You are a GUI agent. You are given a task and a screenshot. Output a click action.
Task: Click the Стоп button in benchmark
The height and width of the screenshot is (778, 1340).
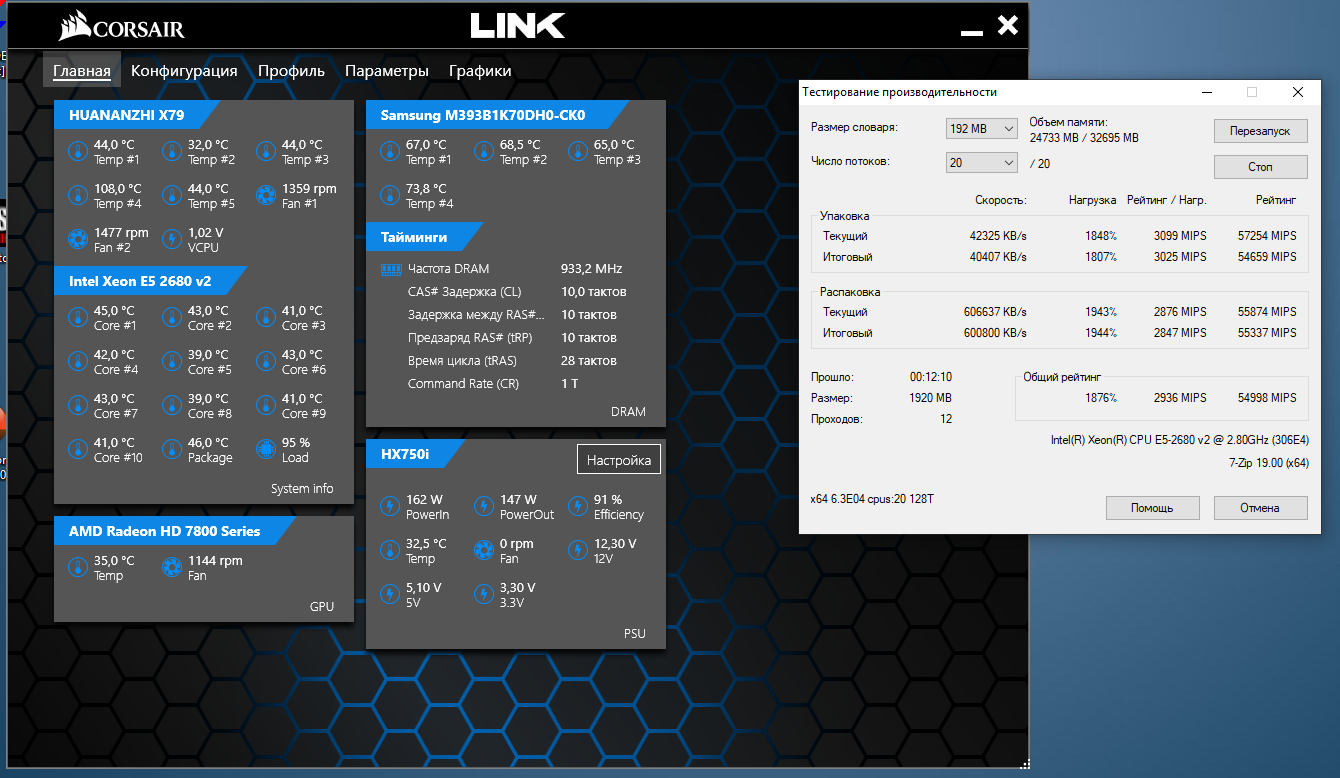(1260, 167)
